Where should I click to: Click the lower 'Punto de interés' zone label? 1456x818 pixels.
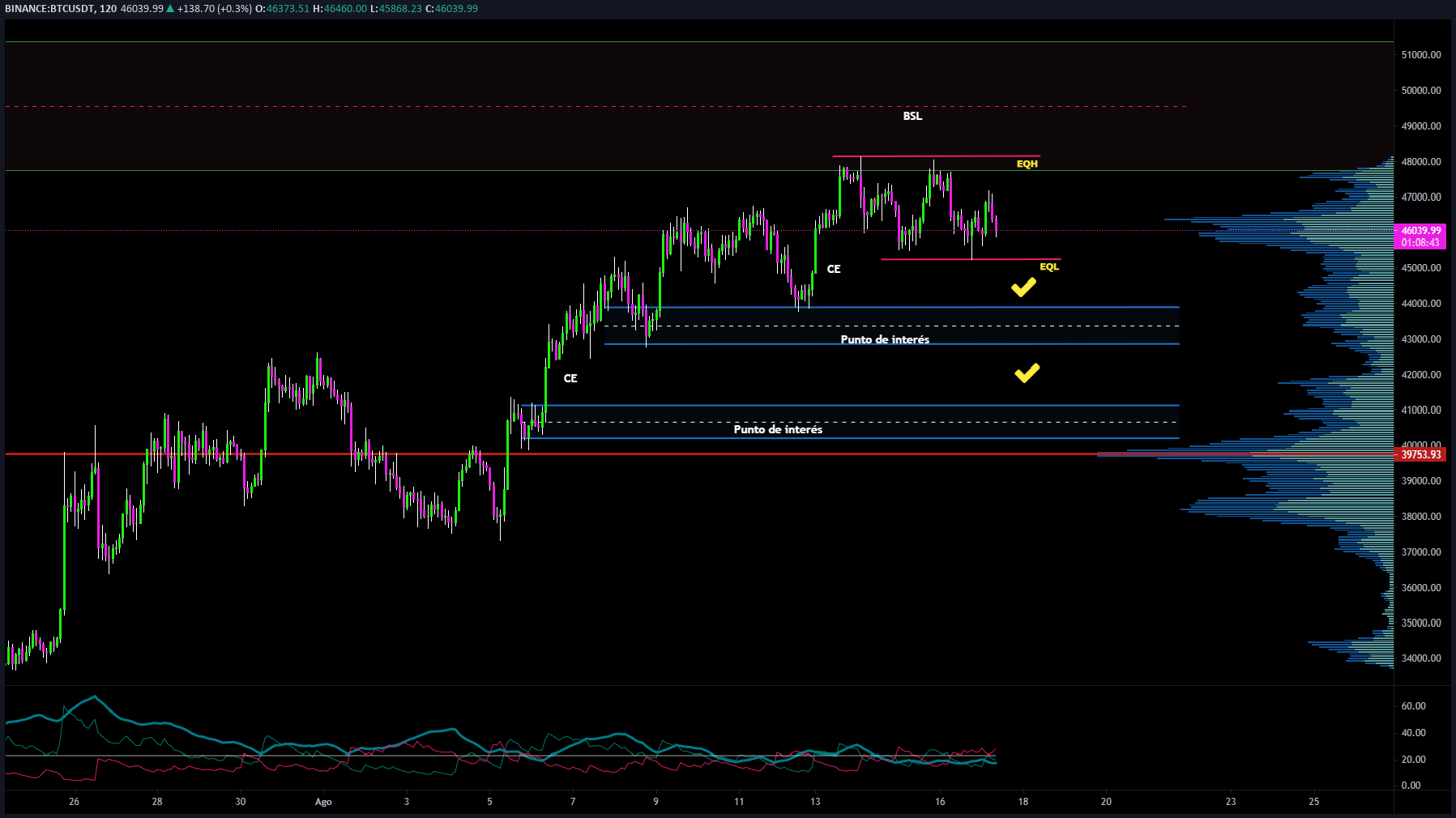(x=778, y=429)
